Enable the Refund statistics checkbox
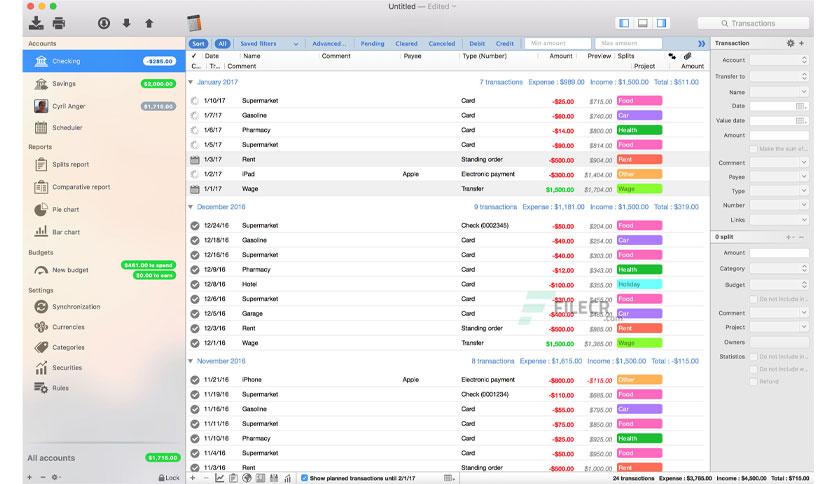This screenshot has width=836, height=484. 753,382
